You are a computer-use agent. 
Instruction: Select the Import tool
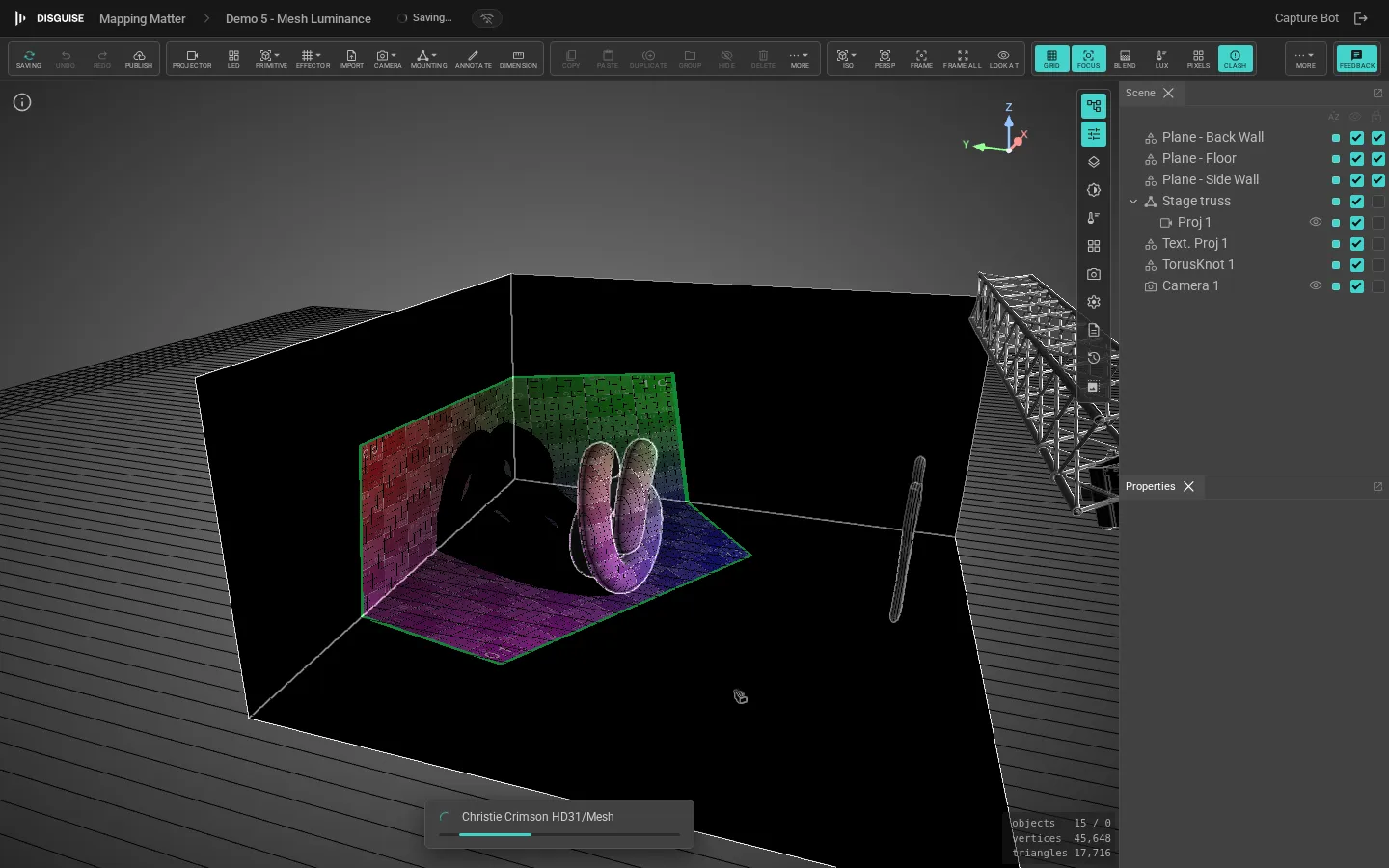point(351,59)
